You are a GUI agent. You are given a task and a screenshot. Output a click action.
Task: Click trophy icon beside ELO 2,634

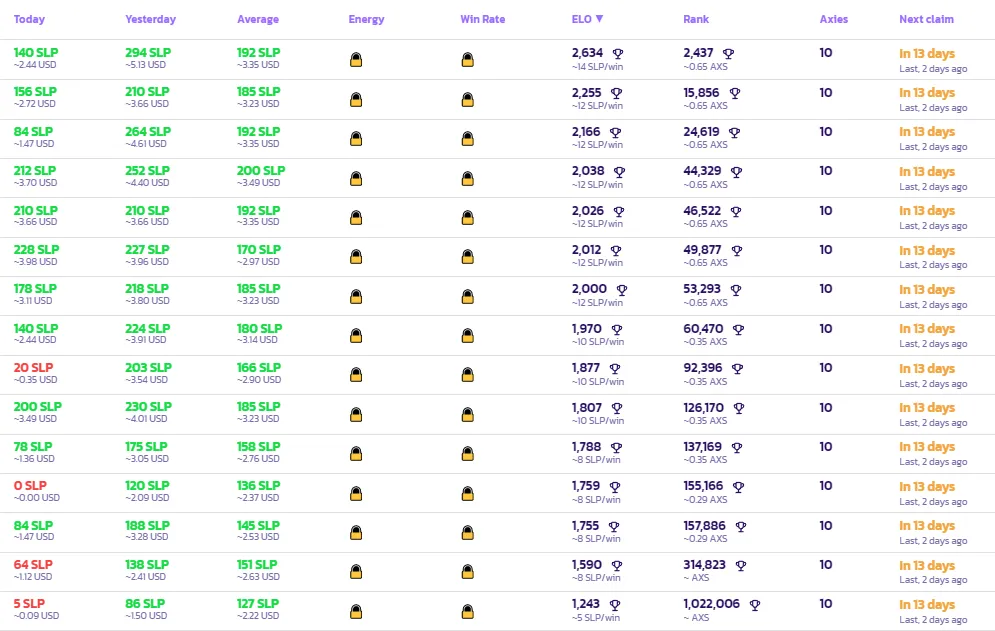pos(617,53)
